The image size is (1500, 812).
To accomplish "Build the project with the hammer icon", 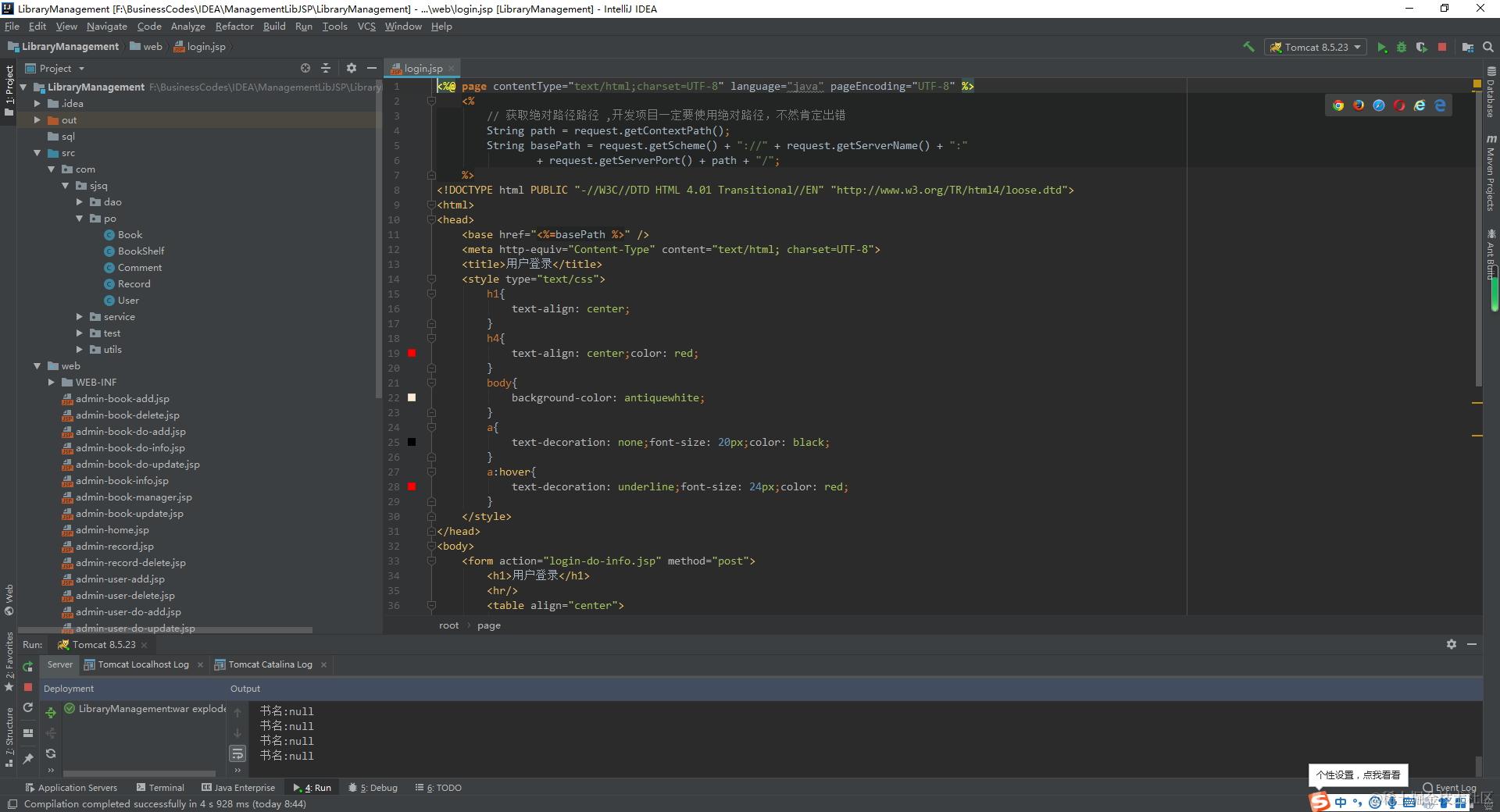I will [x=1248, y=47].
